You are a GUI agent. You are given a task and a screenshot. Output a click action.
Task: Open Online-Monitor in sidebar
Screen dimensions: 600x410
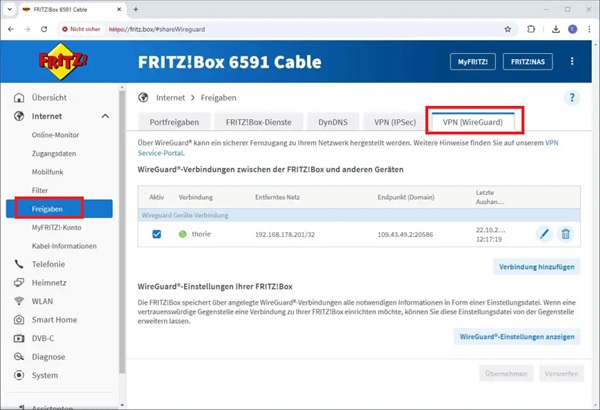[x=55, y=135]
